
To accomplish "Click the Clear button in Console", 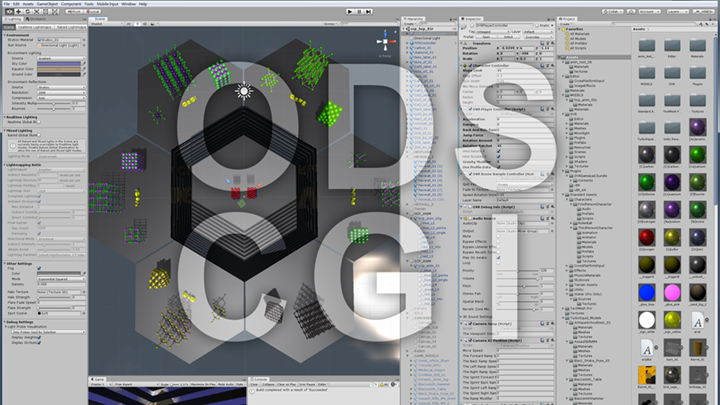I will coord(255,384).
